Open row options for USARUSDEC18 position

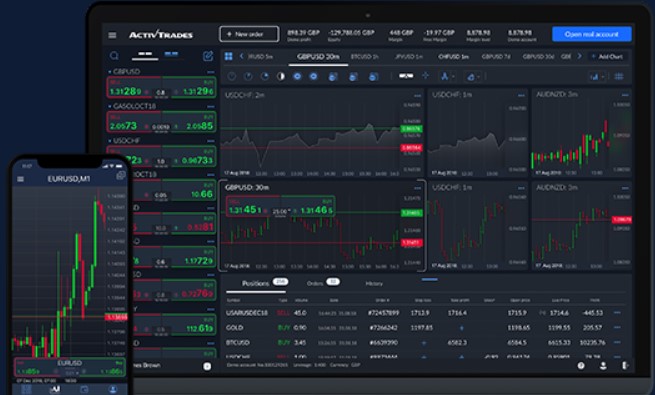pyautogui.click(x=617, y=312)
